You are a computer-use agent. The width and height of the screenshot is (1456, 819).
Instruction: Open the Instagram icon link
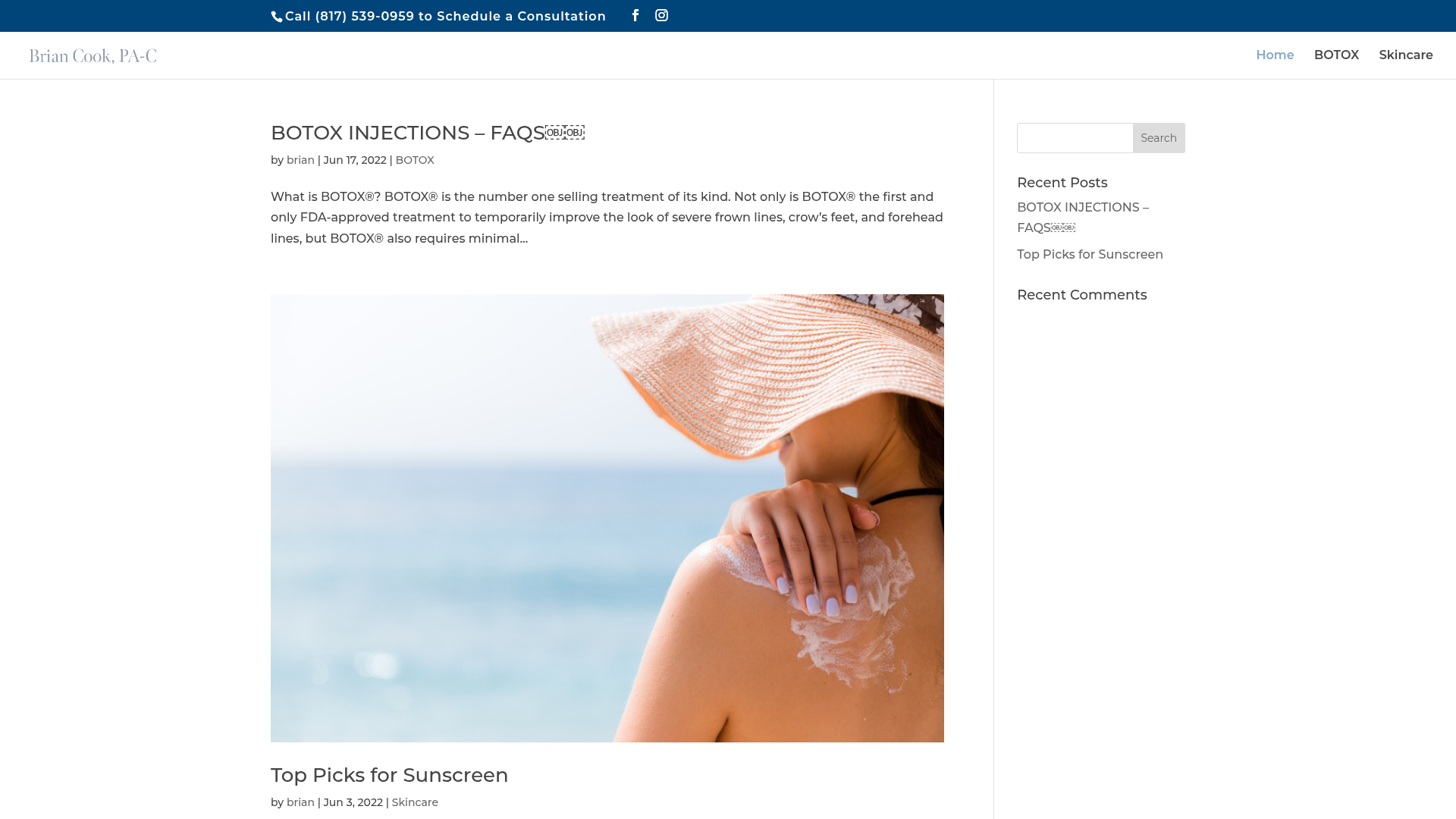[x=662, y=15]
